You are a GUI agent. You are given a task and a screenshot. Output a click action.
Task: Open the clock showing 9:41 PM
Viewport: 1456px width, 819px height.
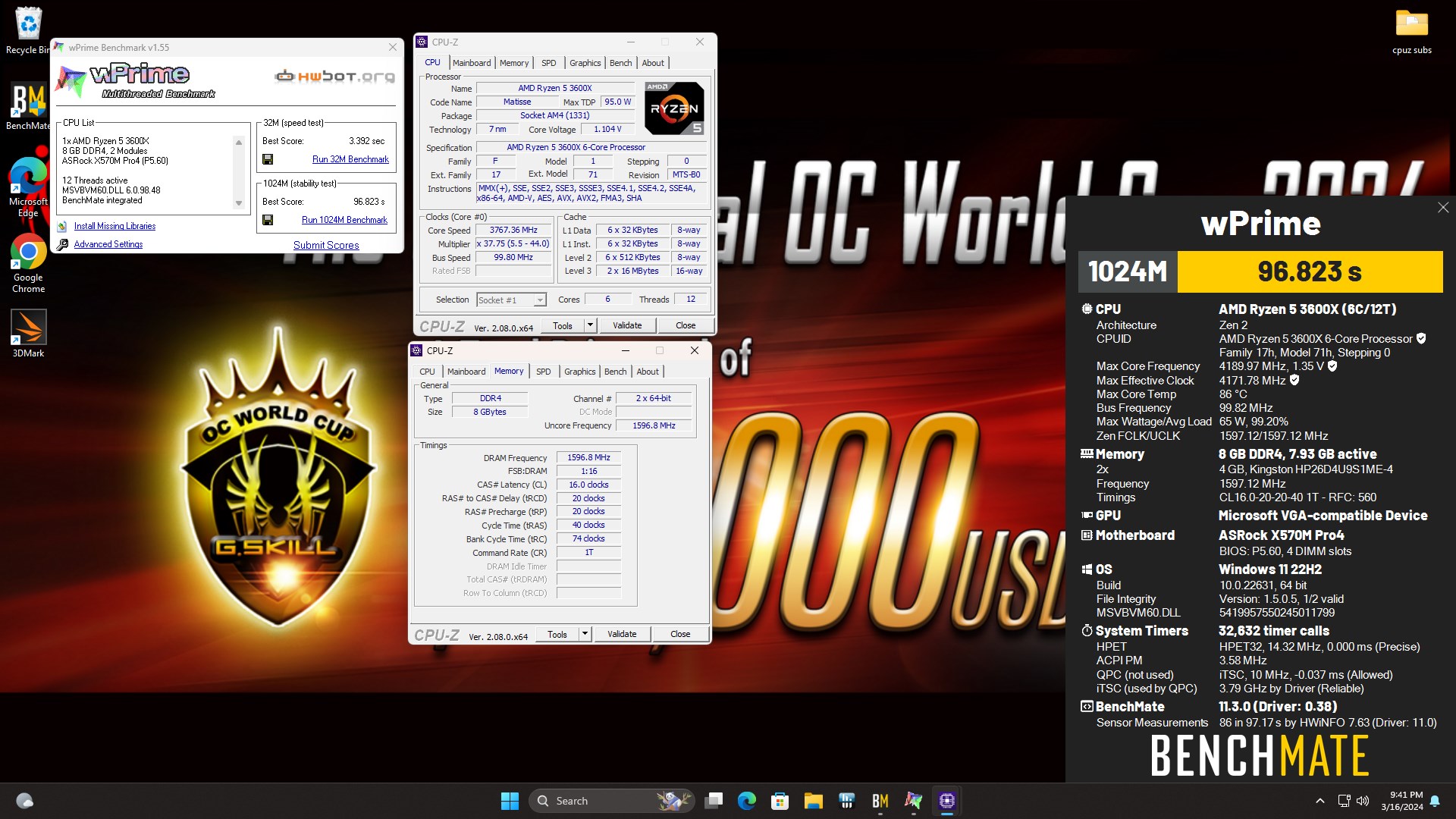pos(1401,801)
